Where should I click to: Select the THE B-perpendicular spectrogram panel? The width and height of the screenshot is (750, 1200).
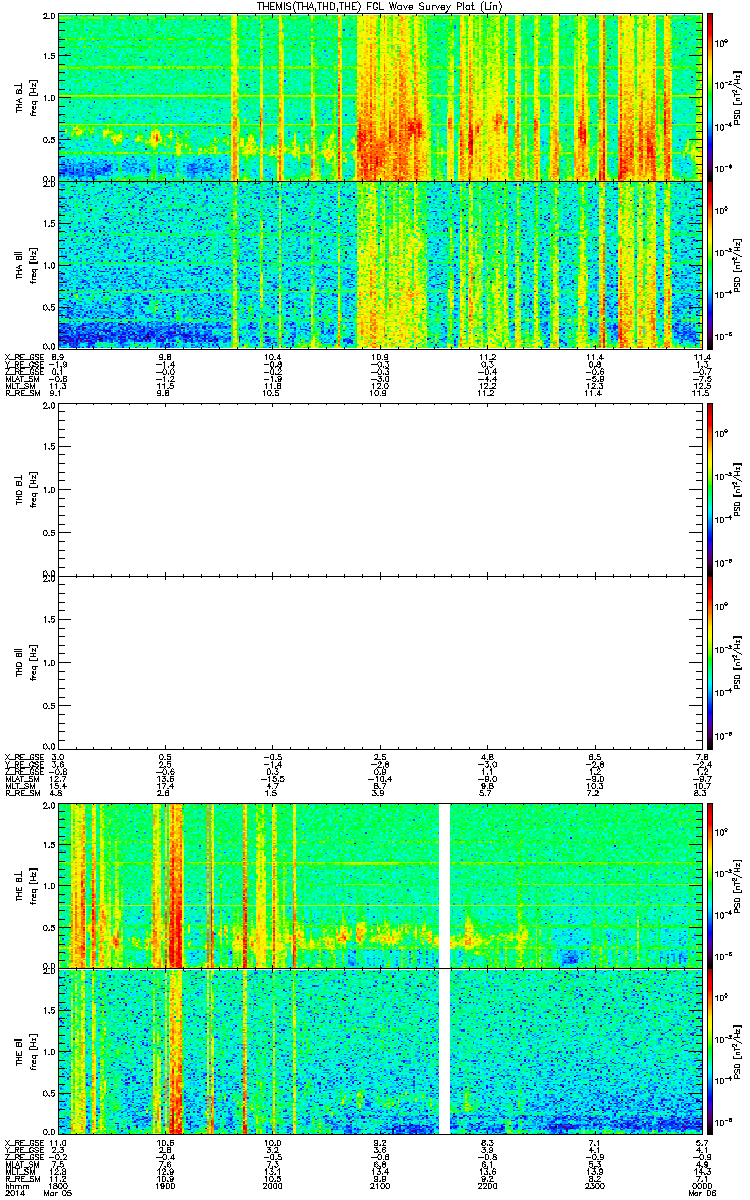pyautogui.click(x=380, y=885)
